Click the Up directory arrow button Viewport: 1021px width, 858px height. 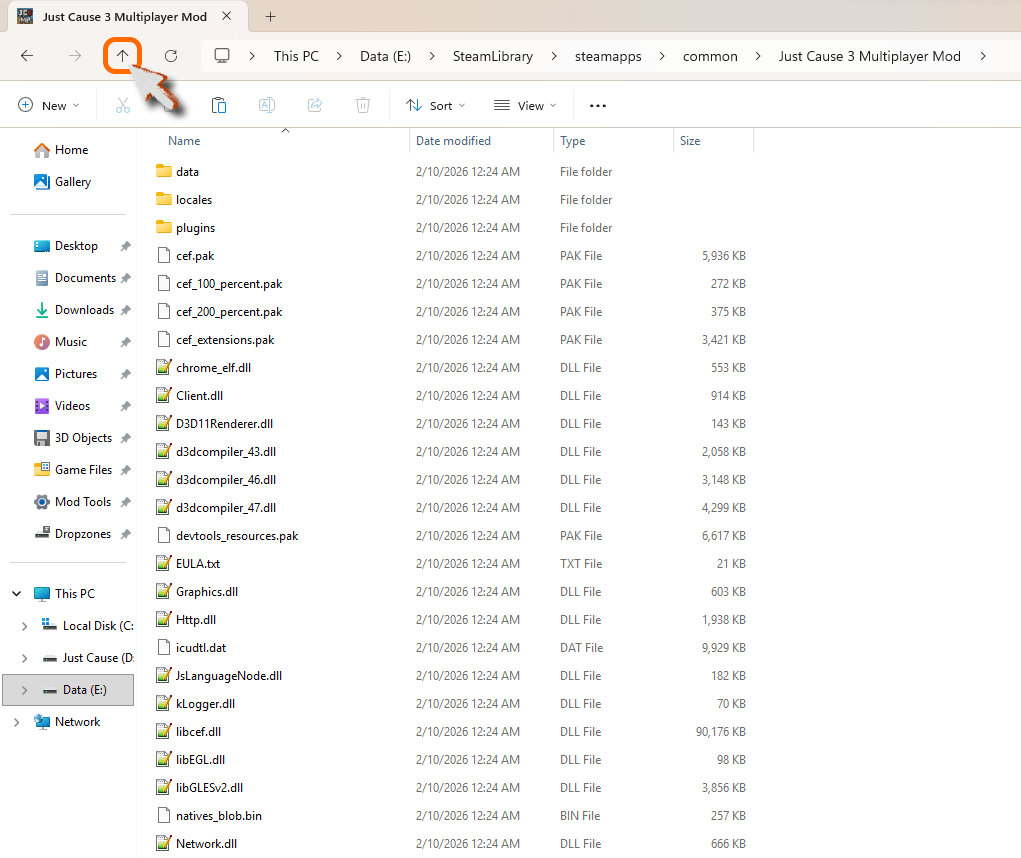click(x=122, y=56)
